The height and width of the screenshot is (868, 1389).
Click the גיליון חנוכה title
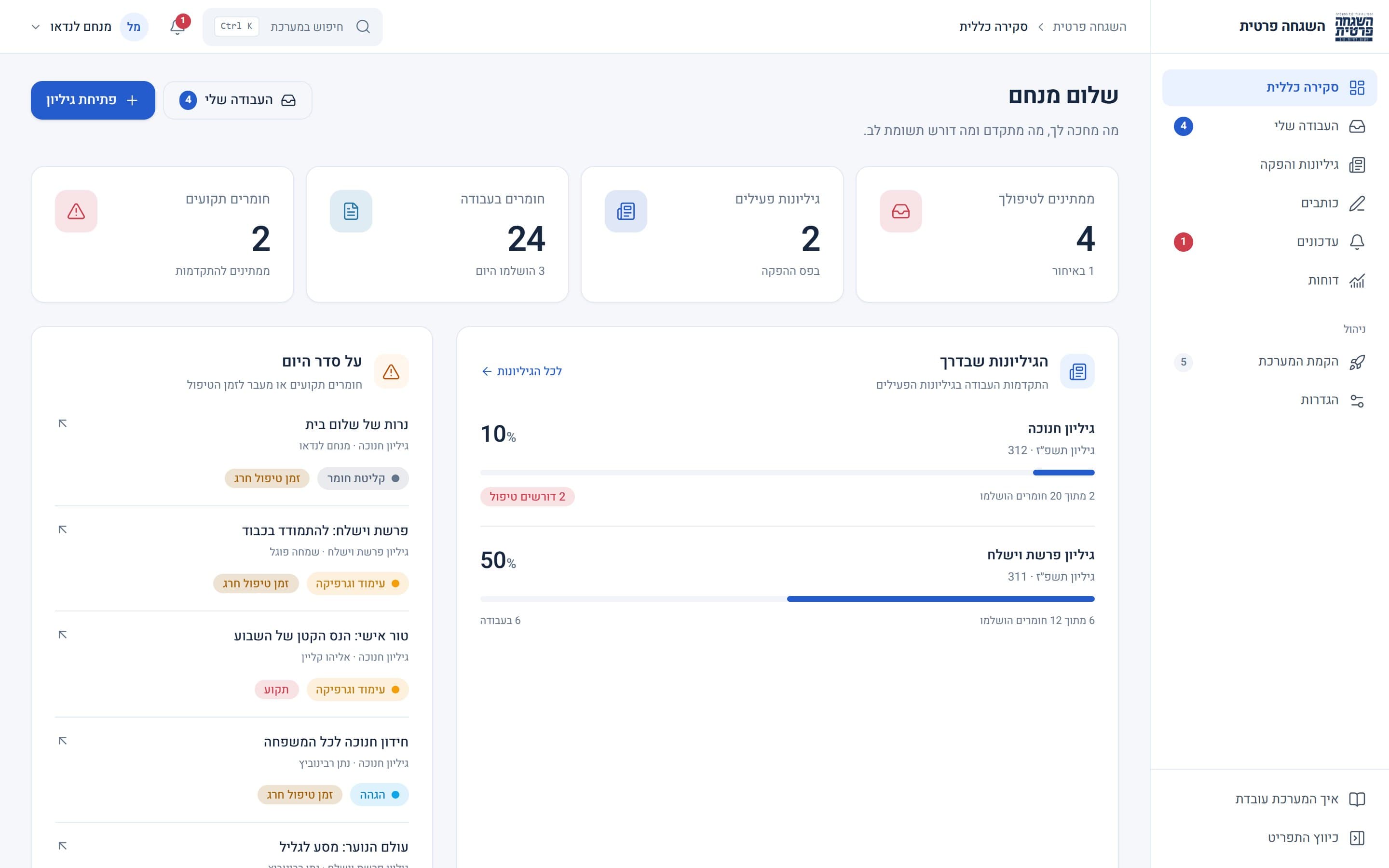(x=1061, y=428)
